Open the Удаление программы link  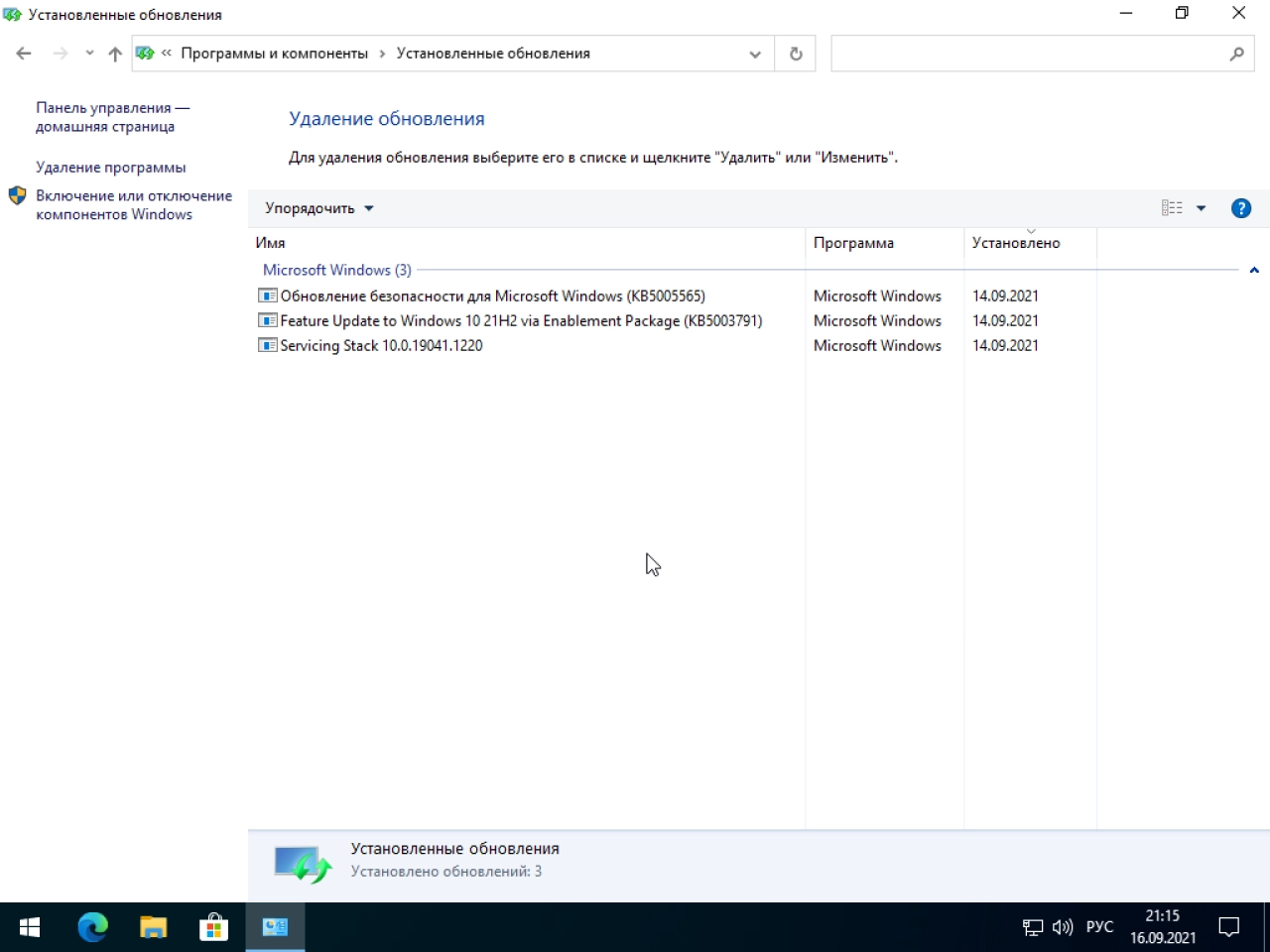pos(111,168)
